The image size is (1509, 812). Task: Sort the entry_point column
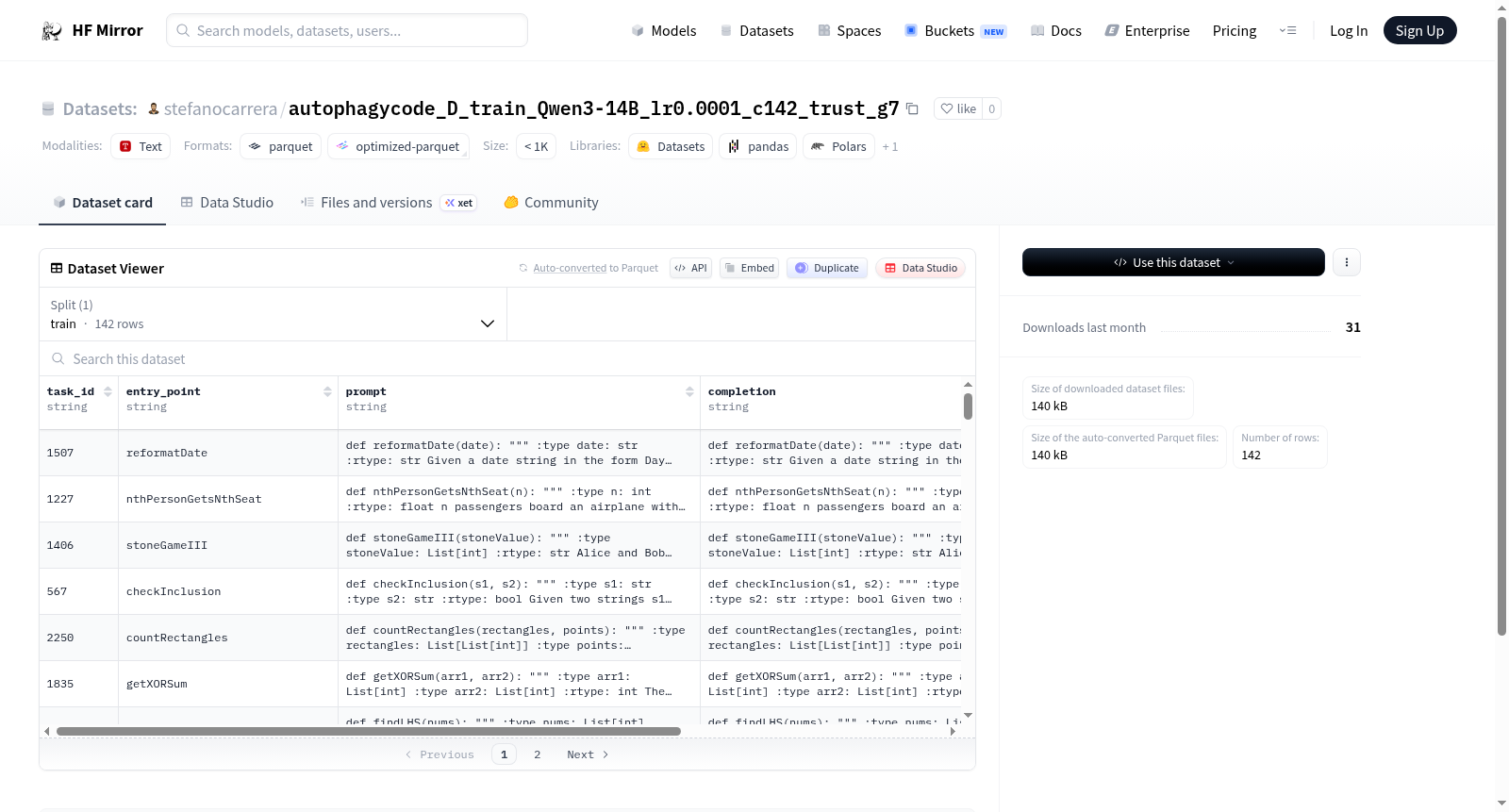(327, 391)
